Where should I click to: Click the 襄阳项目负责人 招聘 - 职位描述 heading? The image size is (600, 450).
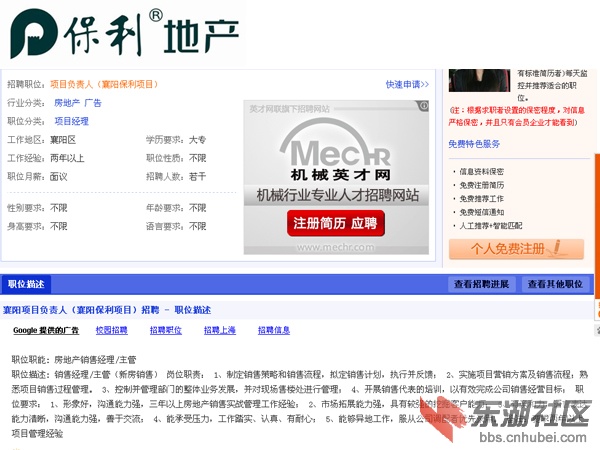[x=107, y=310]
